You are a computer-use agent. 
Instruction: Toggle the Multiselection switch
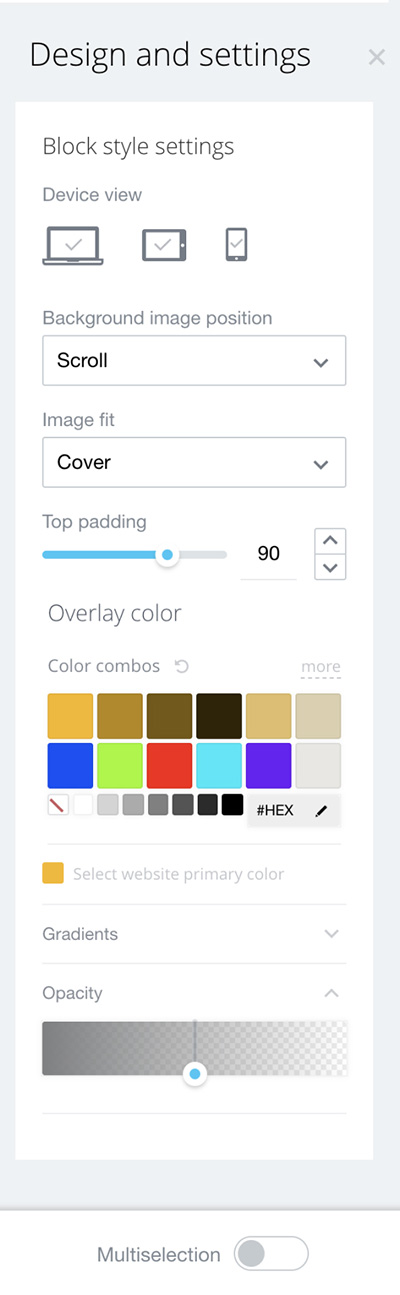coord(271,1254)
